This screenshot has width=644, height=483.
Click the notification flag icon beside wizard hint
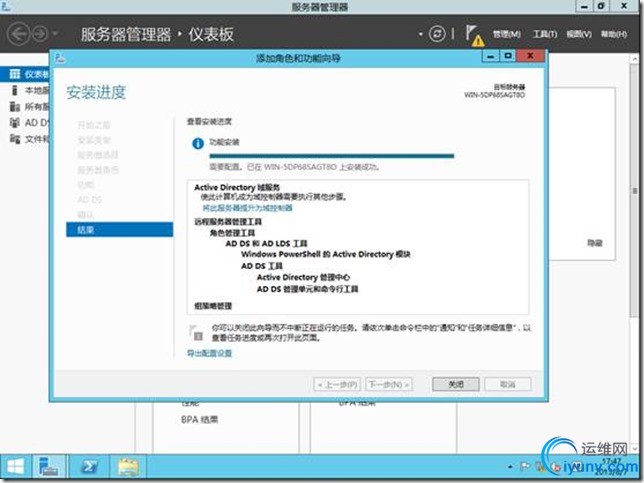point(196,332)
